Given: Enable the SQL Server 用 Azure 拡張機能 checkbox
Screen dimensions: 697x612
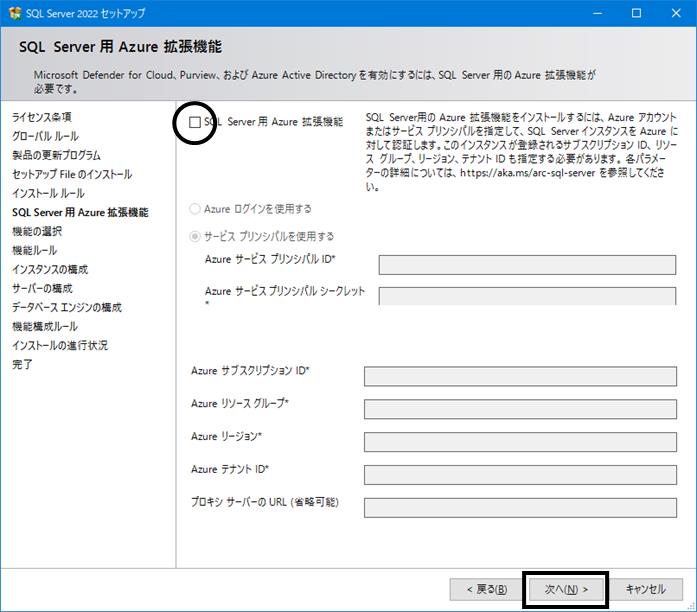Looking at the screenshot, I should [195, 122].
